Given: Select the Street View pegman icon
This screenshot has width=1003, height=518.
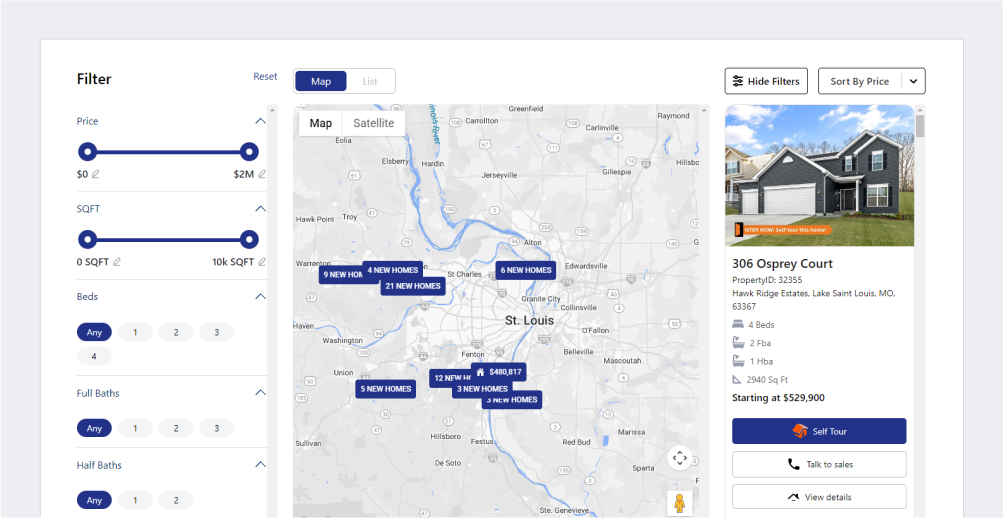Looking at the screenshot, I should click(679, 503).
